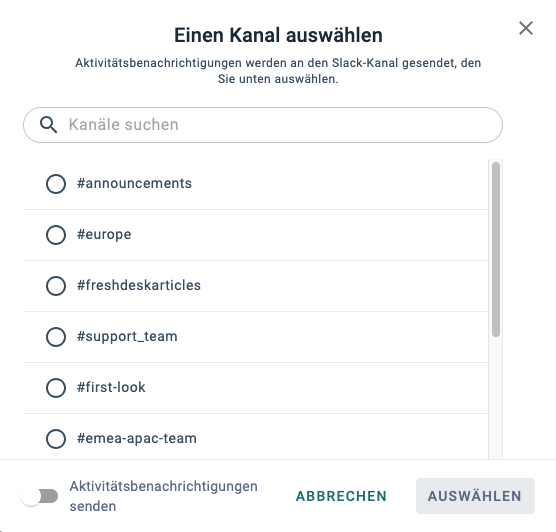Pick the #support_team radio button
The height and width of the screenshot is (532, 556).
click(56, 337)
